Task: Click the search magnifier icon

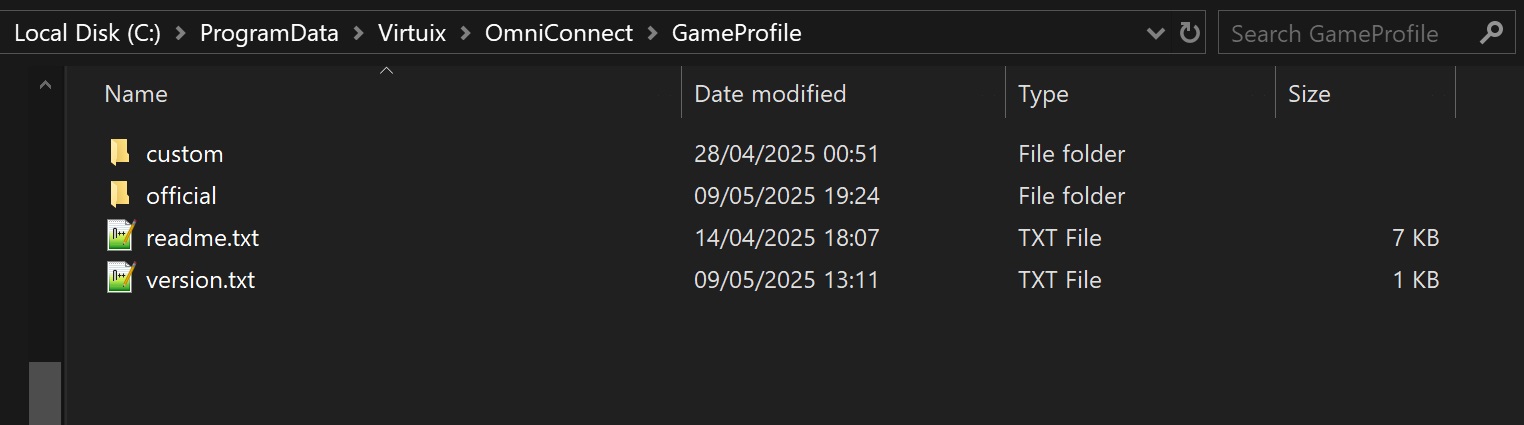Action: tap(1490, 33)
